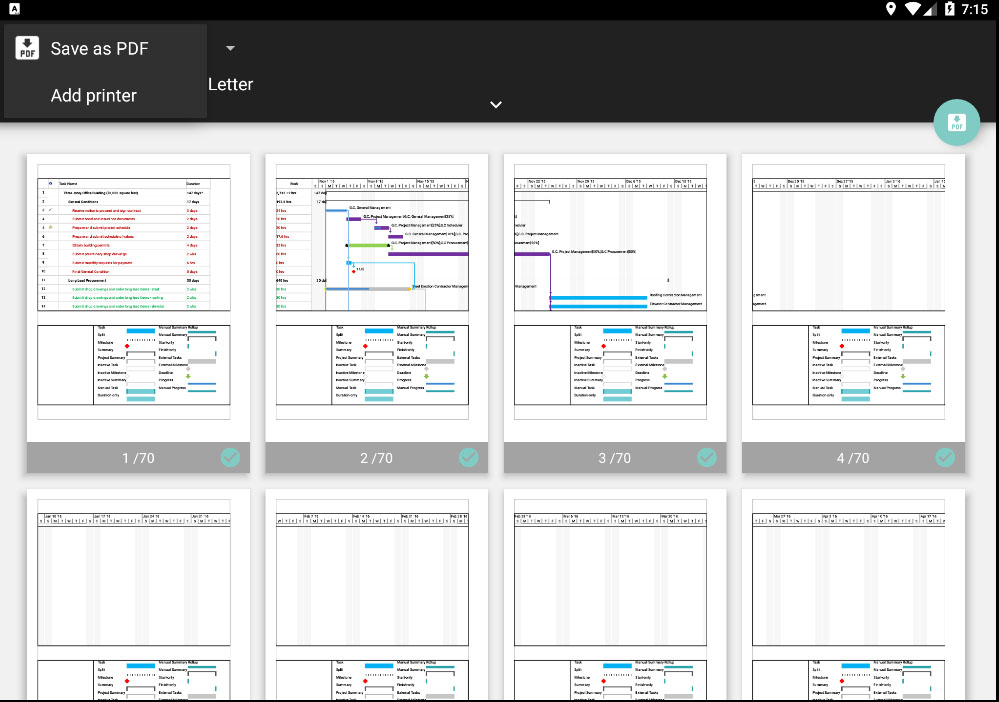Uncheck page 2 /70 selection
Screen dimensions: 999x702
click(468, 457)
